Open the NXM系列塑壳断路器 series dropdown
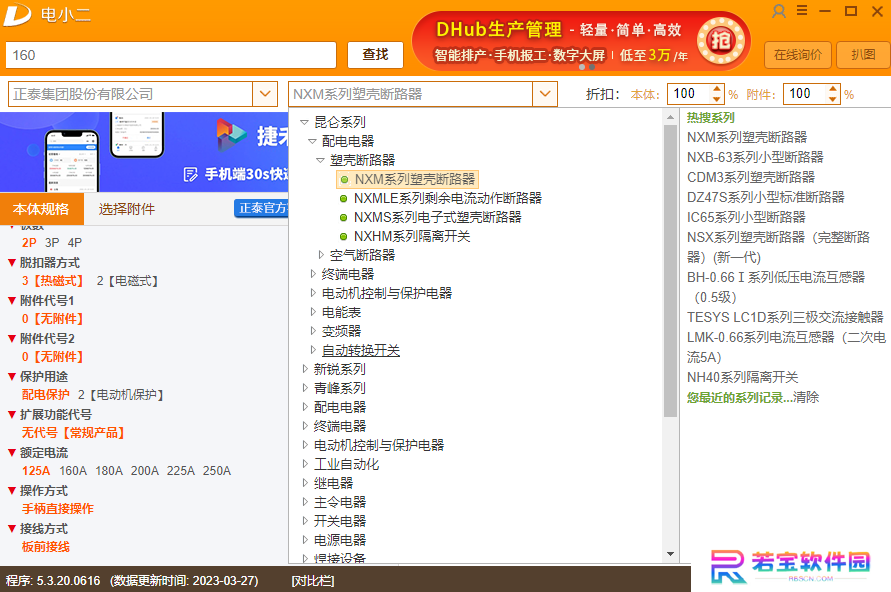Screen dimensions: 891x592 coord(545,94)
